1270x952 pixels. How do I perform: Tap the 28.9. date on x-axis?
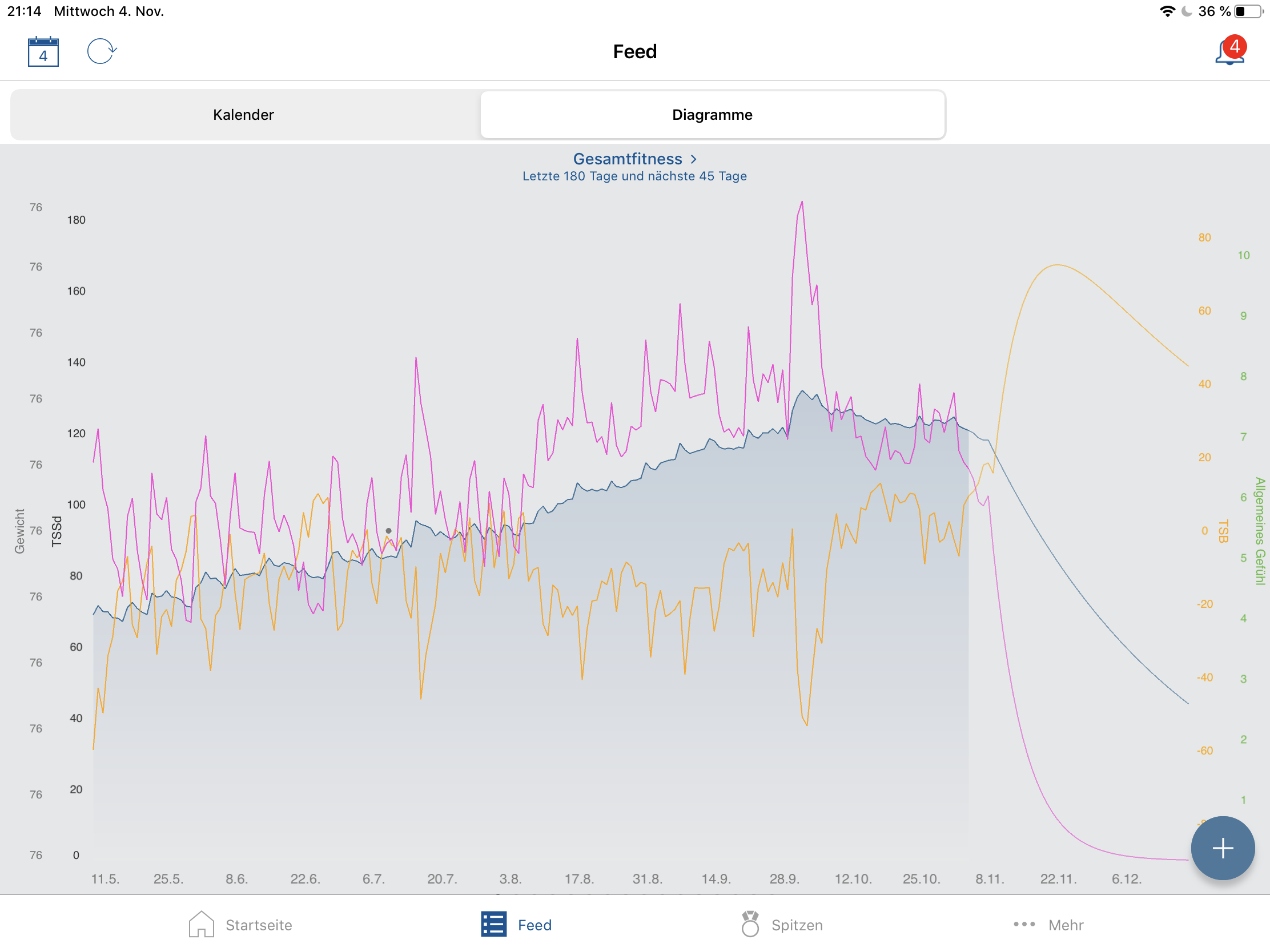pos(784,878)
